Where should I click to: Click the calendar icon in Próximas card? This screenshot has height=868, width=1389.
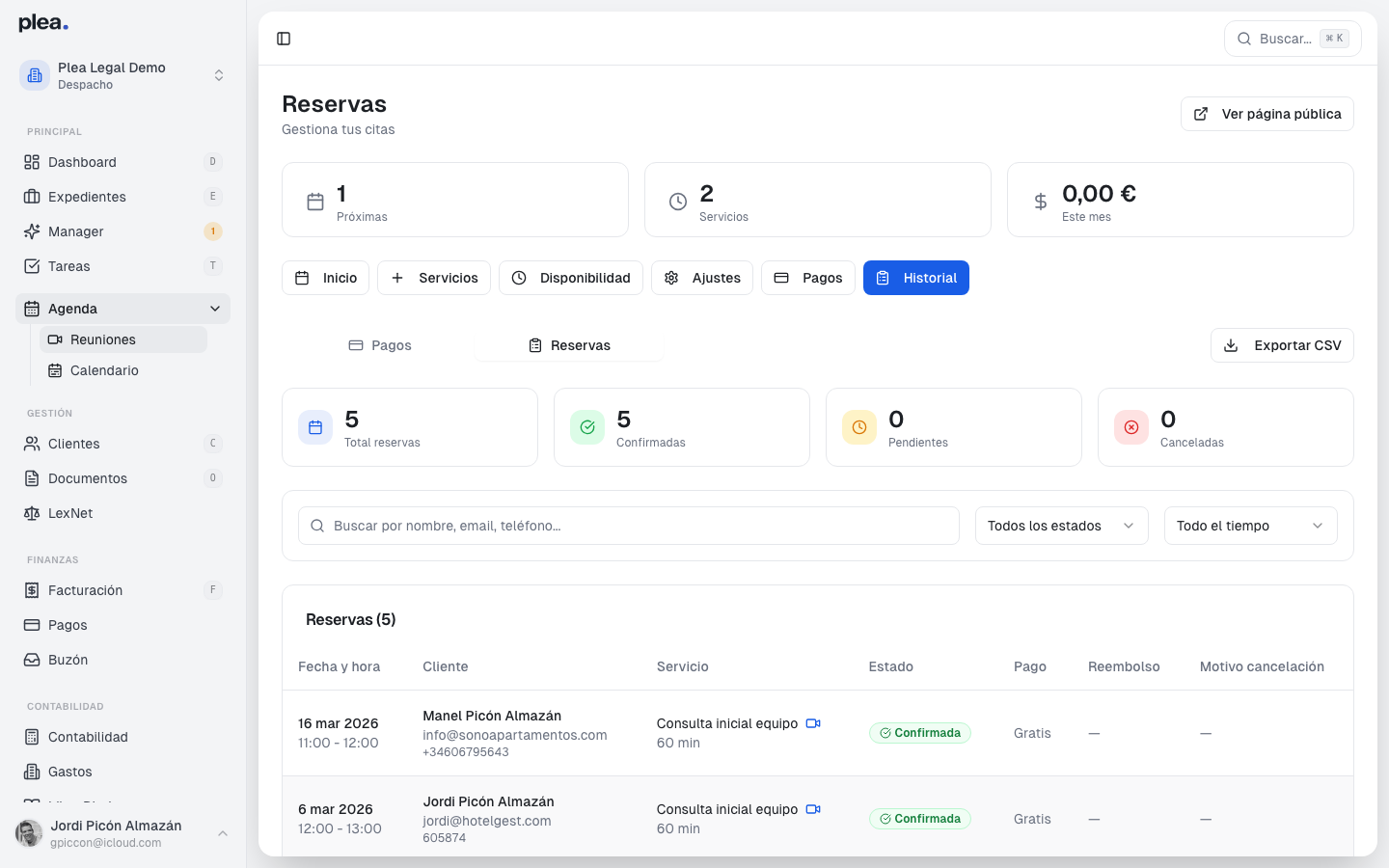pyautogui.click(x=315, y=202)
